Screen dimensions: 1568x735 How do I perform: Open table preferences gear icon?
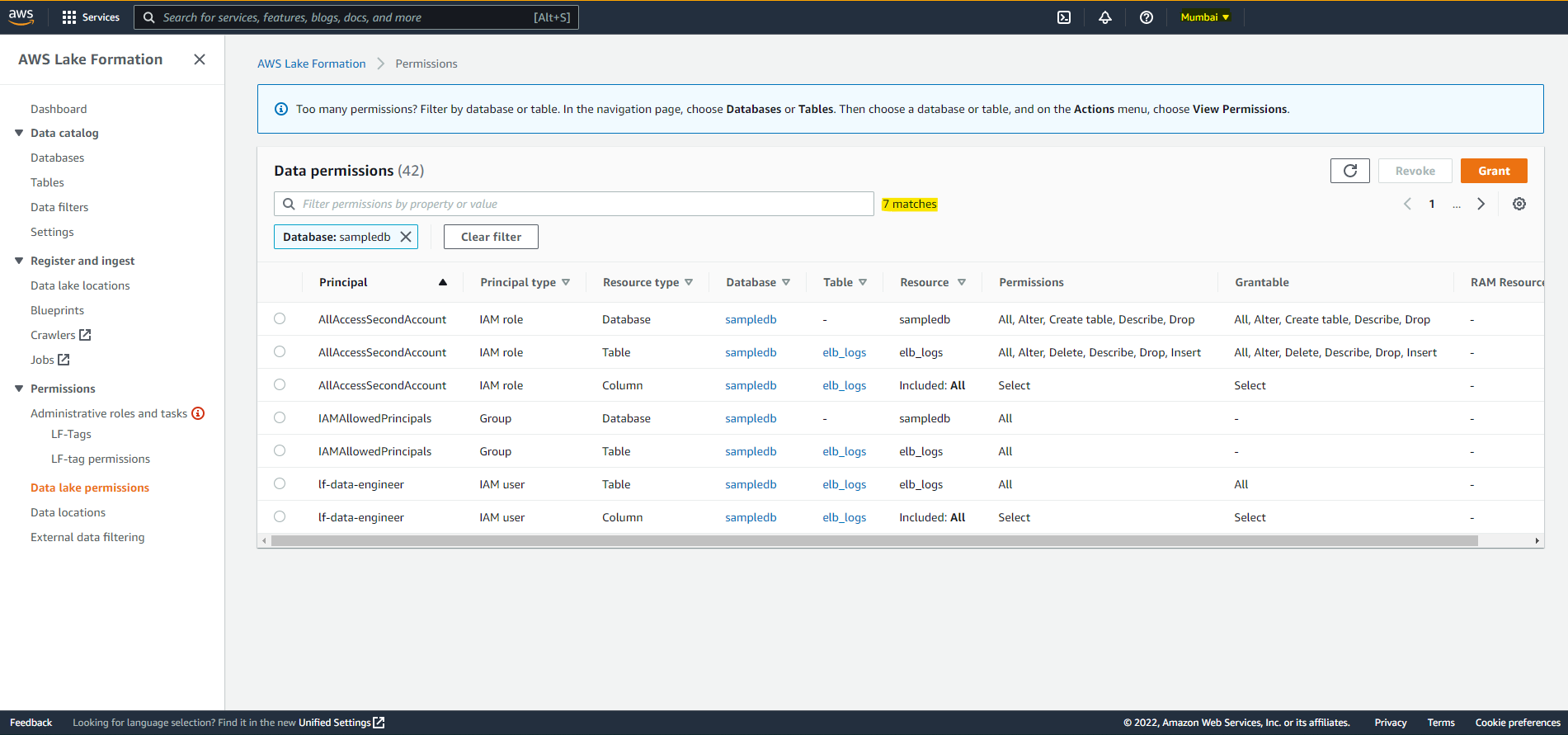pyautogui.click(x=1519, y=204)
